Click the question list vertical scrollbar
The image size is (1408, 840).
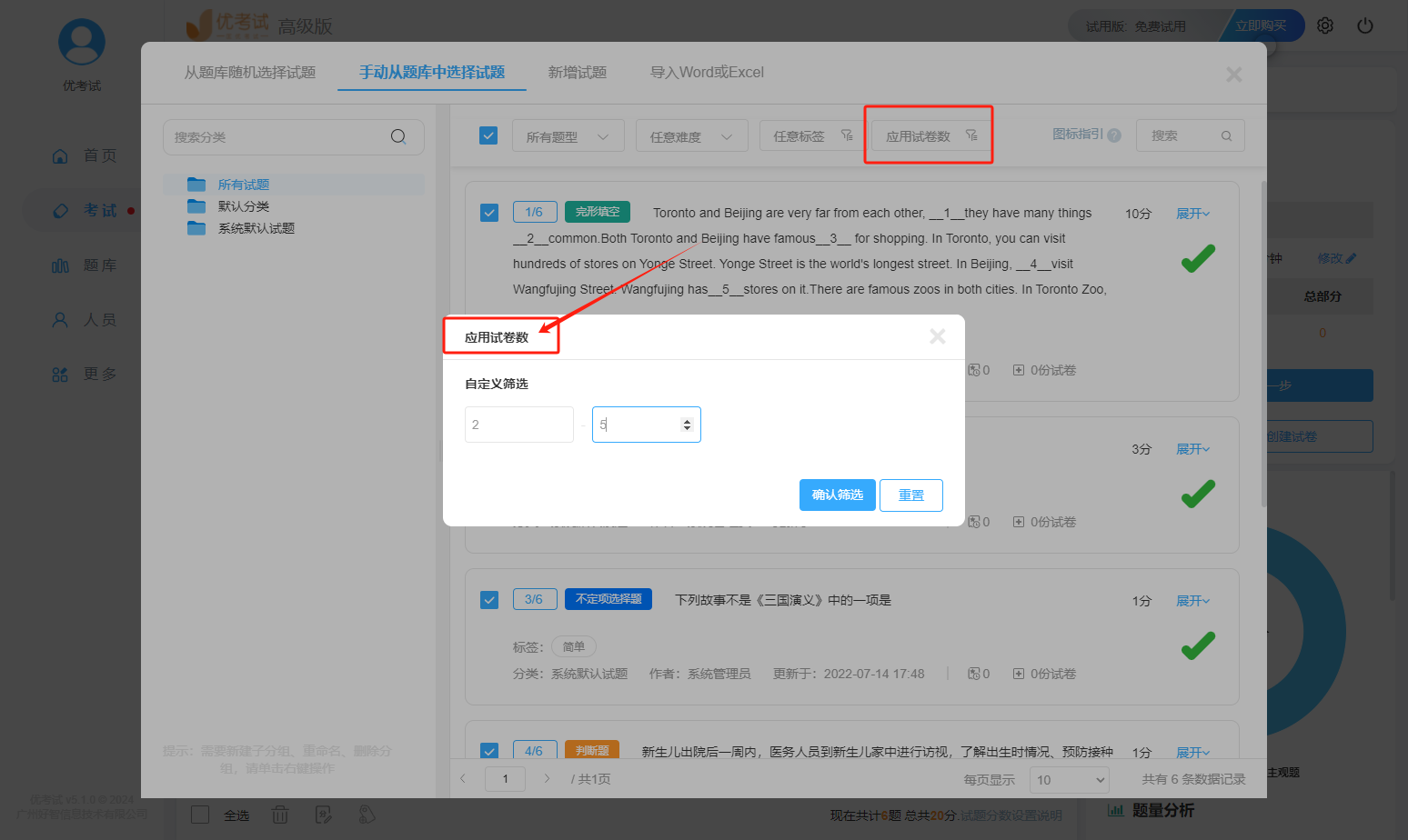coord(1262,345)
